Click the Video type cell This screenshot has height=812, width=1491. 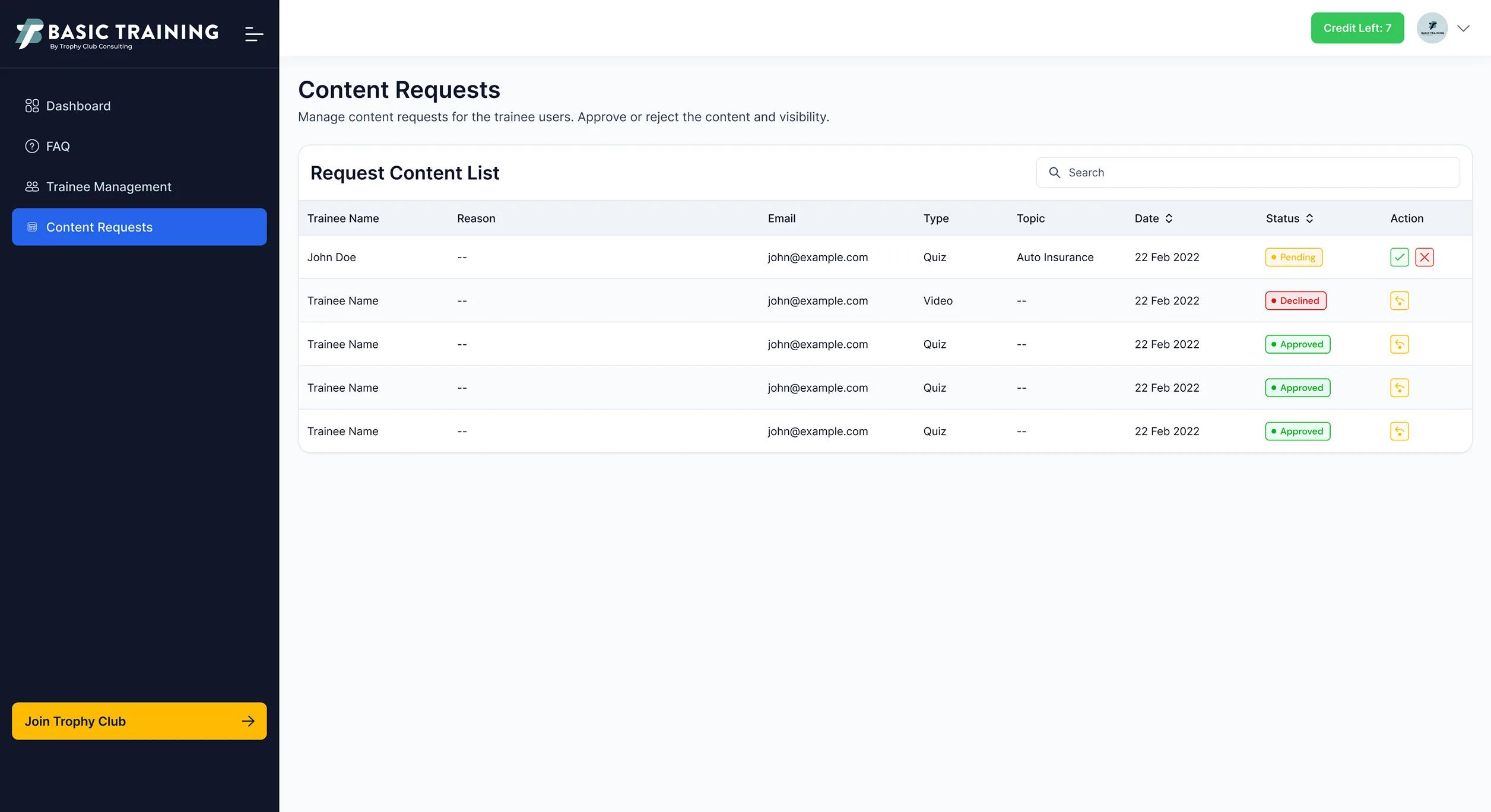[938, 301]
